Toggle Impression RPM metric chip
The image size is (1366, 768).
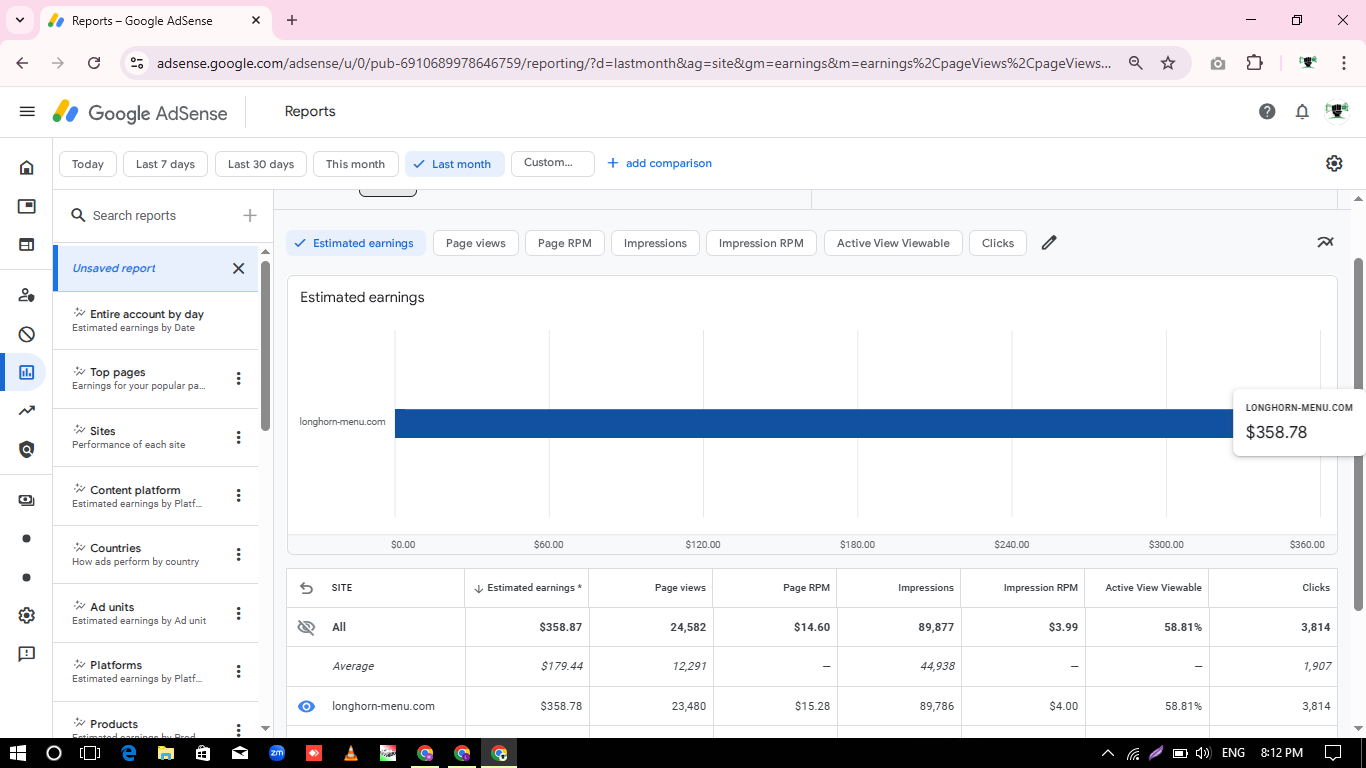tap(761, 243)
